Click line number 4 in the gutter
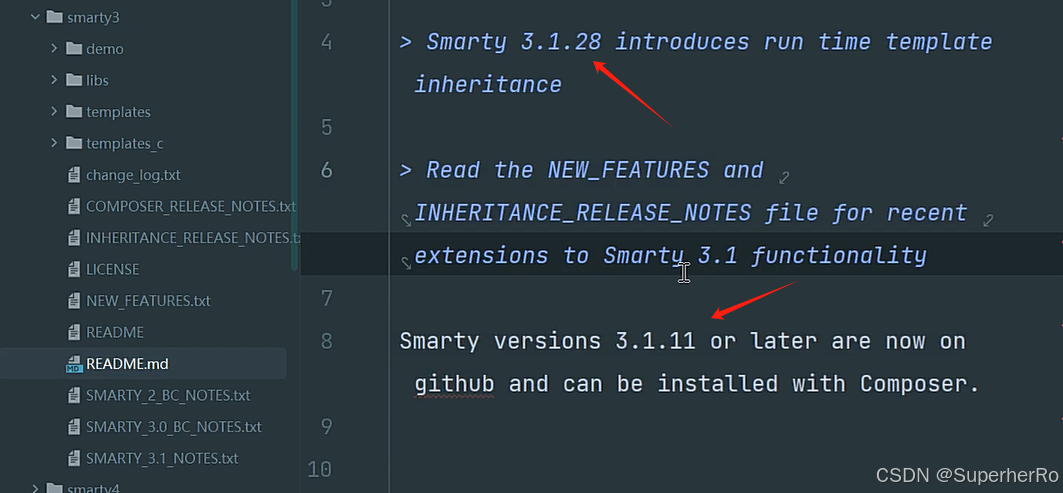Viewport: 1063px width, 493px height. [327, 42]
